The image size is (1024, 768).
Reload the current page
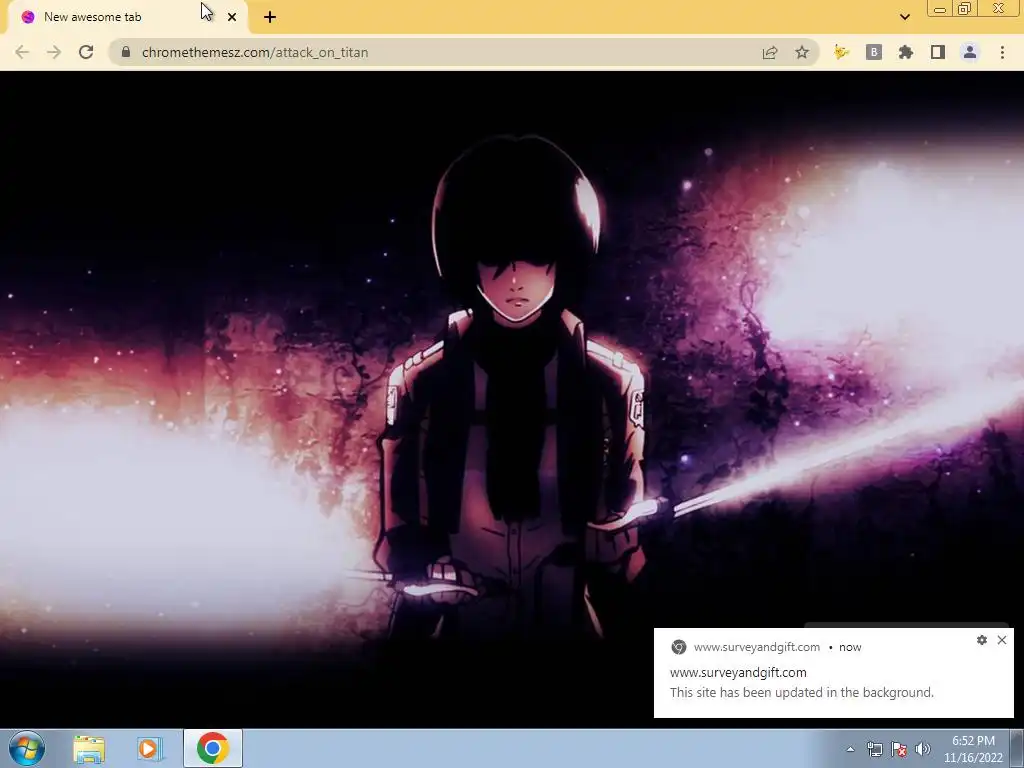(86, 52)
